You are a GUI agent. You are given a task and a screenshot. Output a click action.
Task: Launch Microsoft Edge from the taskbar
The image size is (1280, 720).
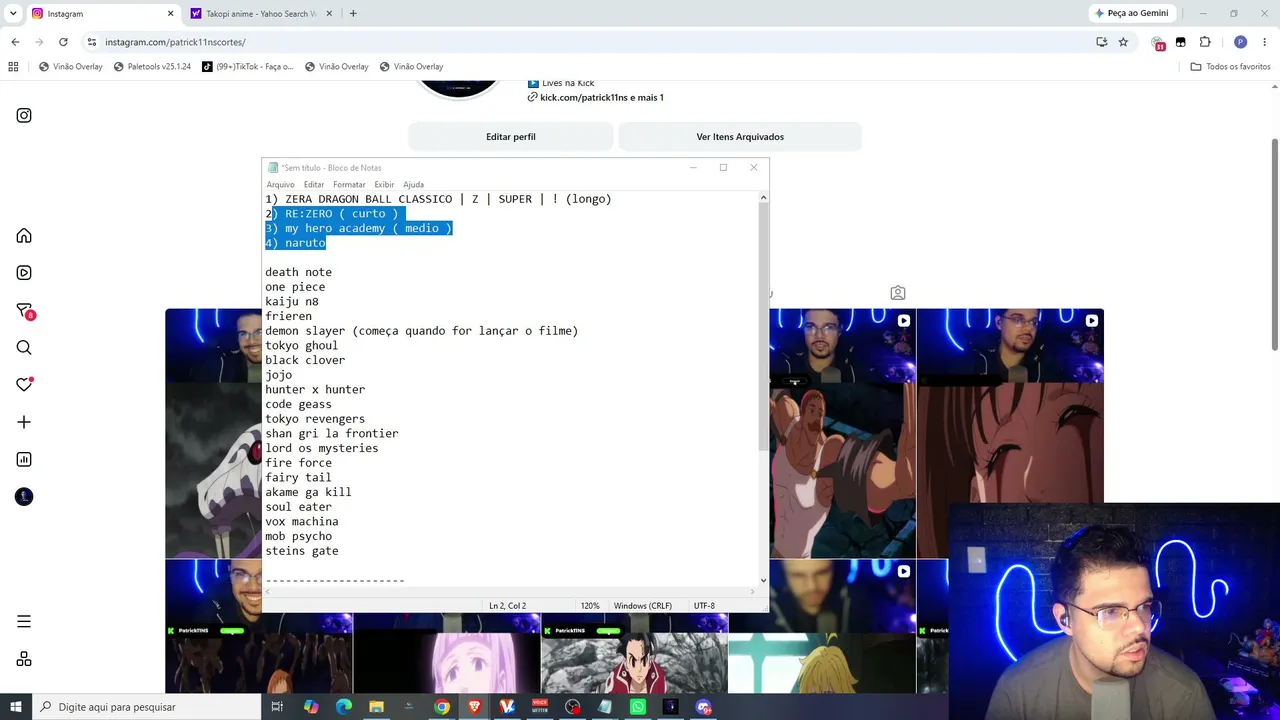344,707
